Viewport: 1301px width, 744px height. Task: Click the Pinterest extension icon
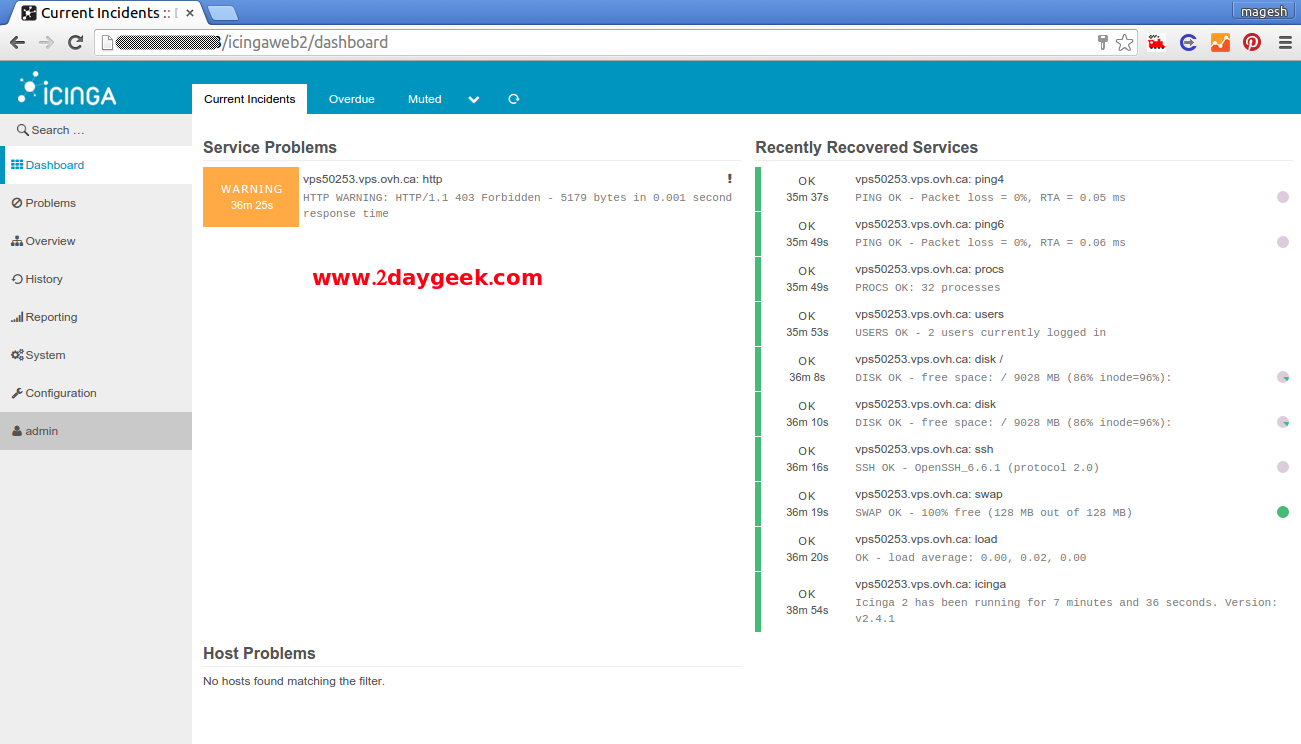pos(1252,42)
